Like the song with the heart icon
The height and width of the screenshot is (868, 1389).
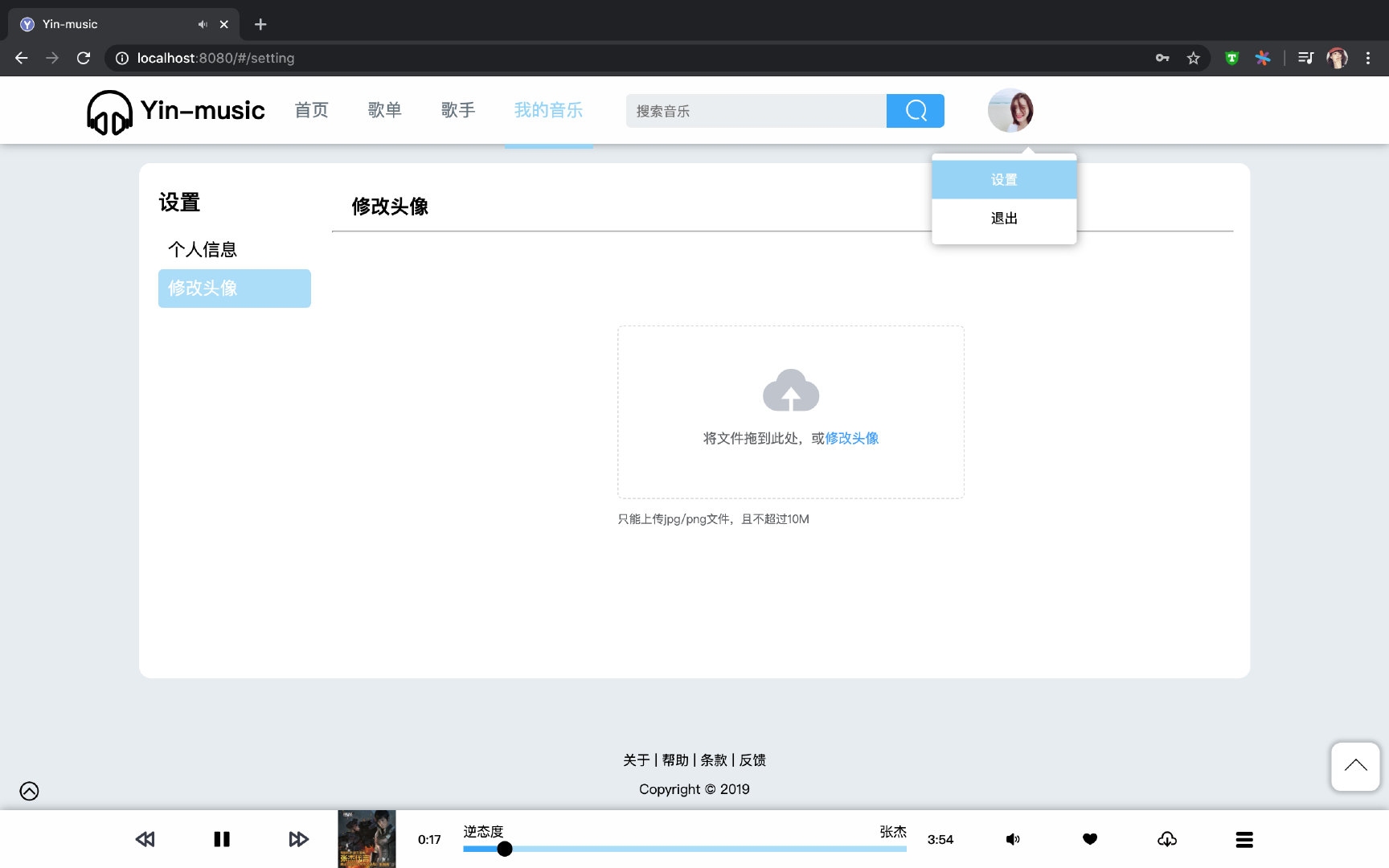click(1090, 839)
